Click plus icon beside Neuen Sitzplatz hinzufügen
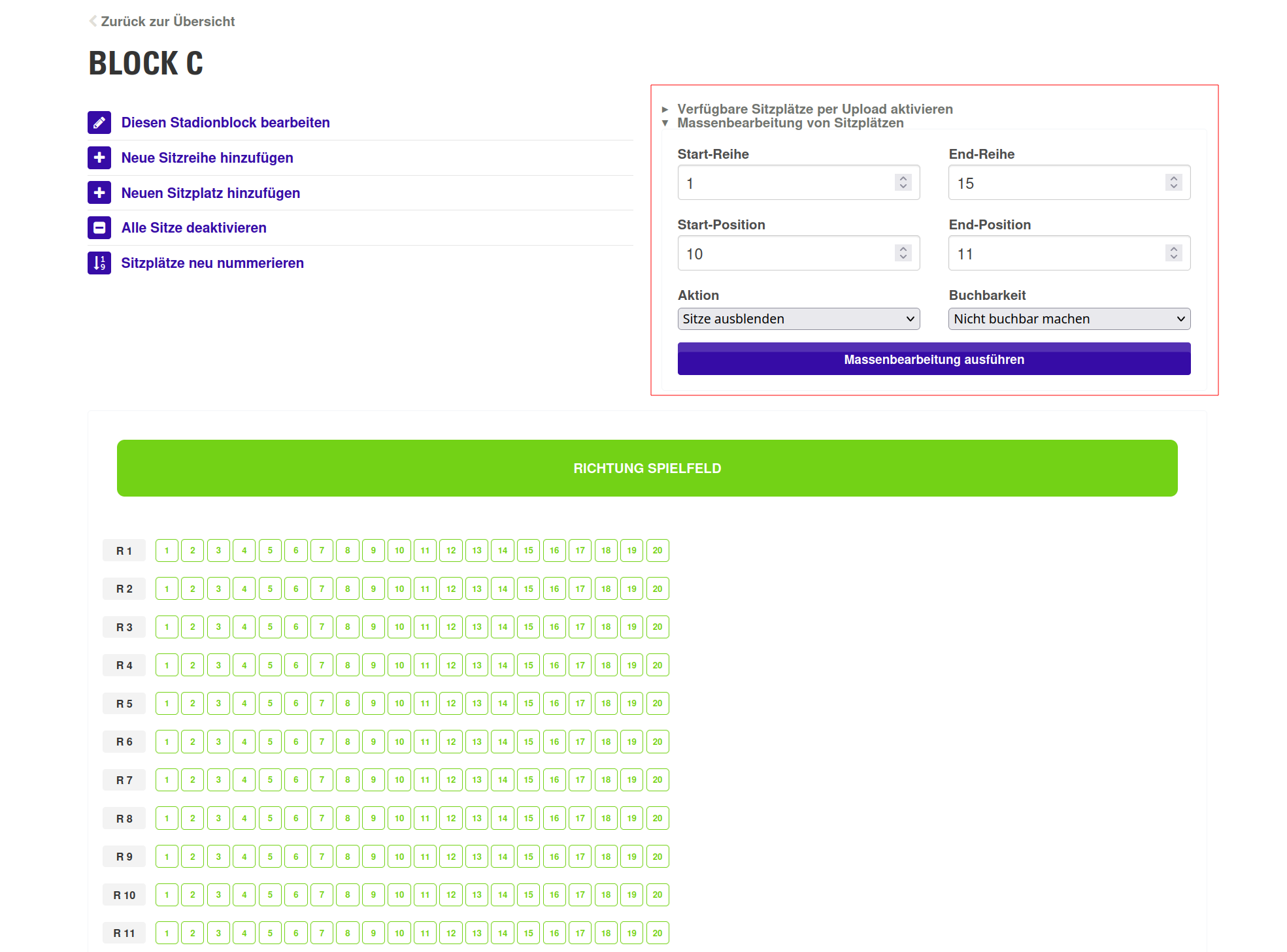 coord(99,193)
